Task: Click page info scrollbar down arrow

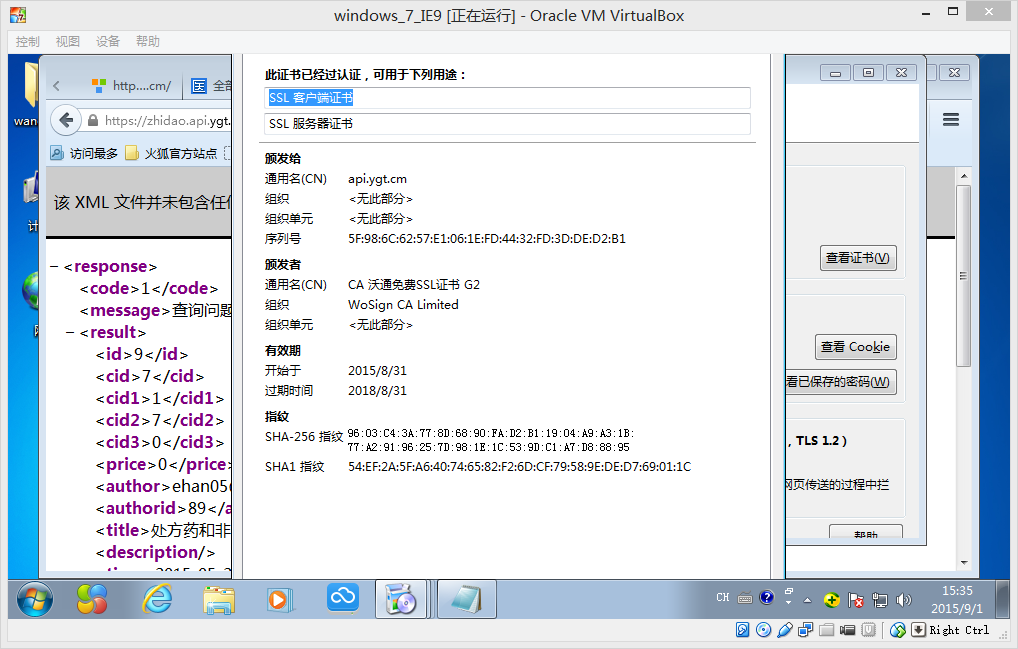Action: coord(964,563)
